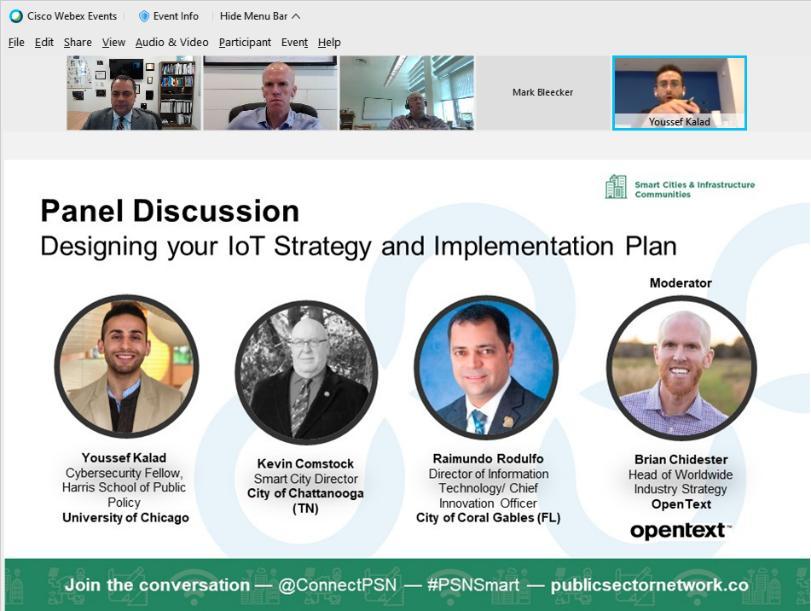Image resolution: width=811 pixels, height=611 pixels.
Task: Click the Head of Worldwide Industry Strategy text
Action: coord(681,482)
